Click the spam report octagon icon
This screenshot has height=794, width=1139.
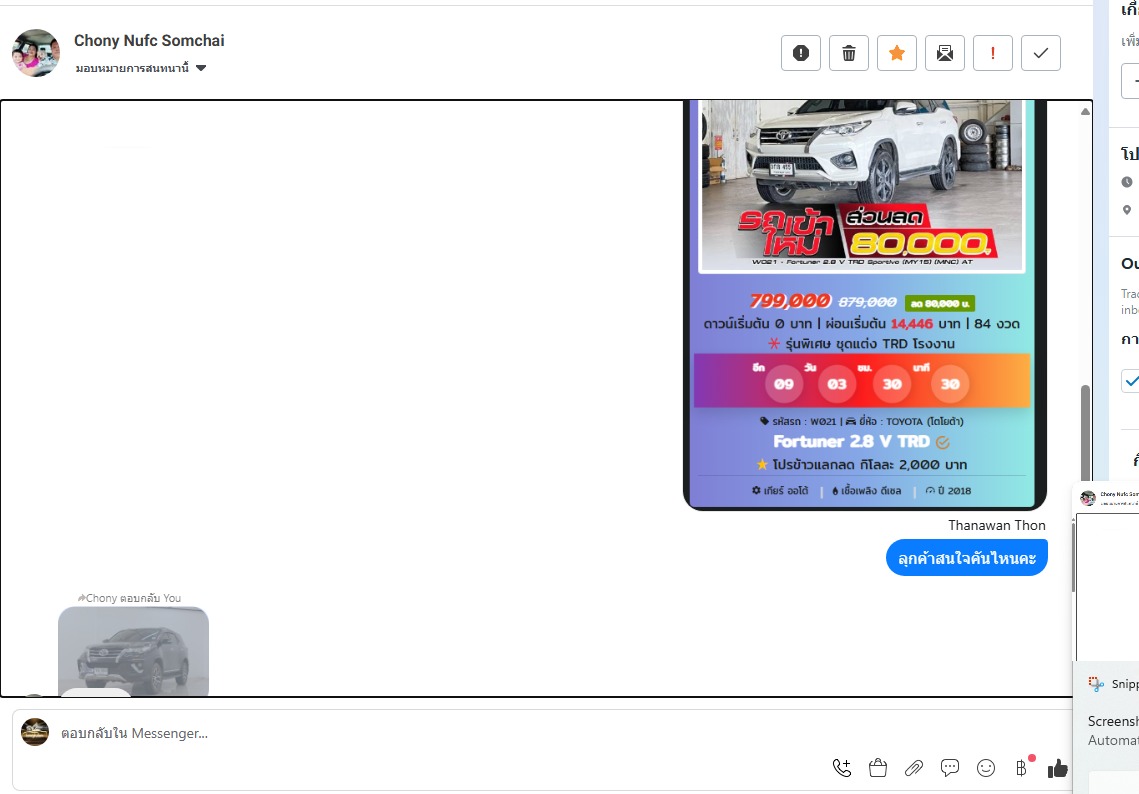[801, 53]
